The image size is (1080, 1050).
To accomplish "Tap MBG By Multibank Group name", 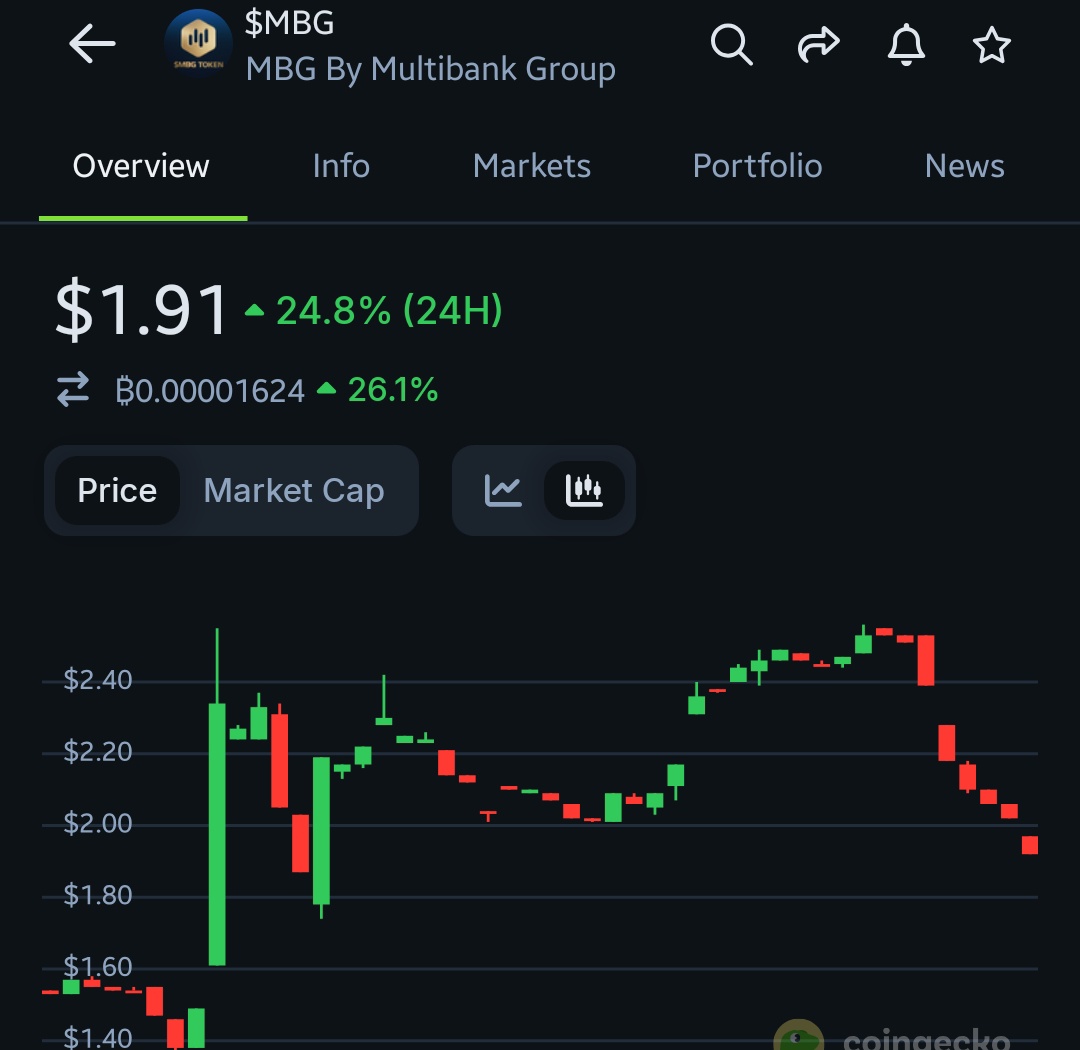I will coord(430,69).
